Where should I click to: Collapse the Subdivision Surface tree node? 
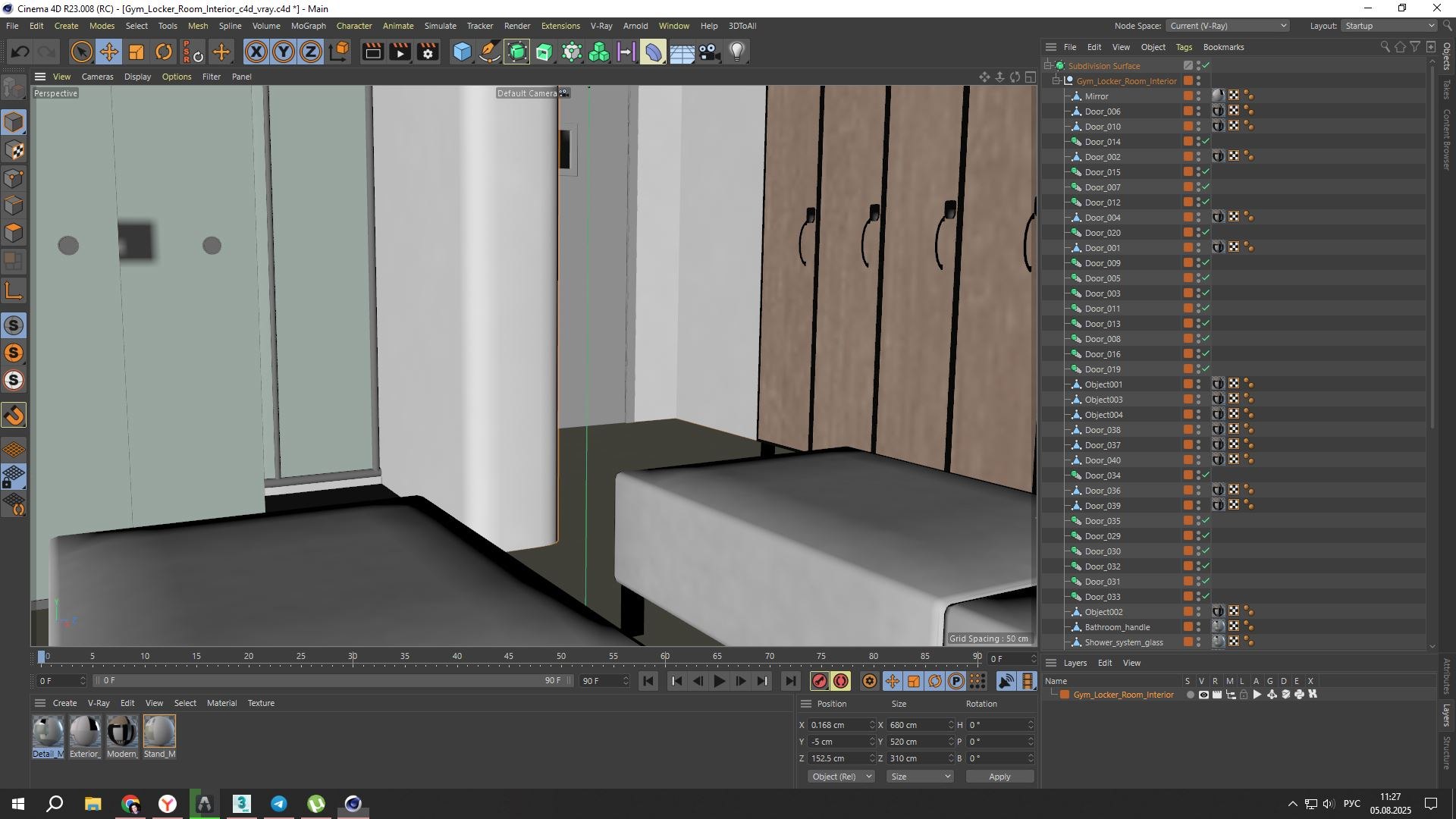[x=1047, y=66]
